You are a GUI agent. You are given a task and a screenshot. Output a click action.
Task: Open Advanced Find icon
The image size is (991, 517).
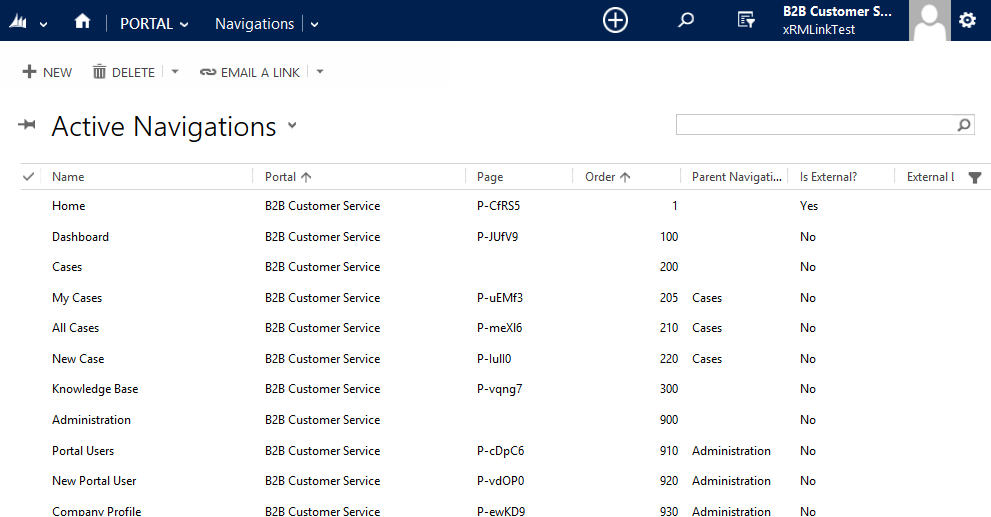click(746, 20)
